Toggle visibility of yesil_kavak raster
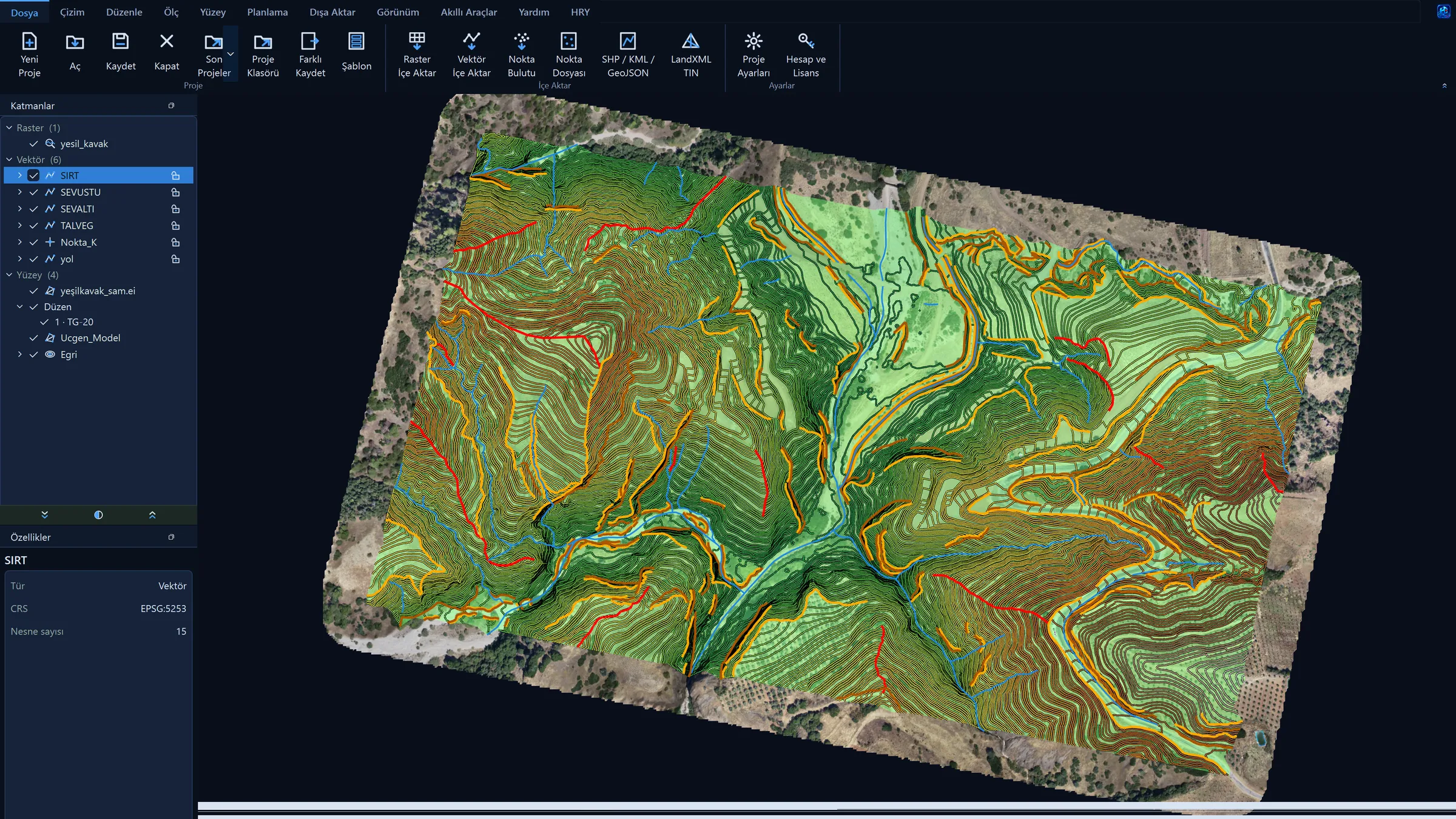Viewport: 1456px width, 819px height. 34,144
